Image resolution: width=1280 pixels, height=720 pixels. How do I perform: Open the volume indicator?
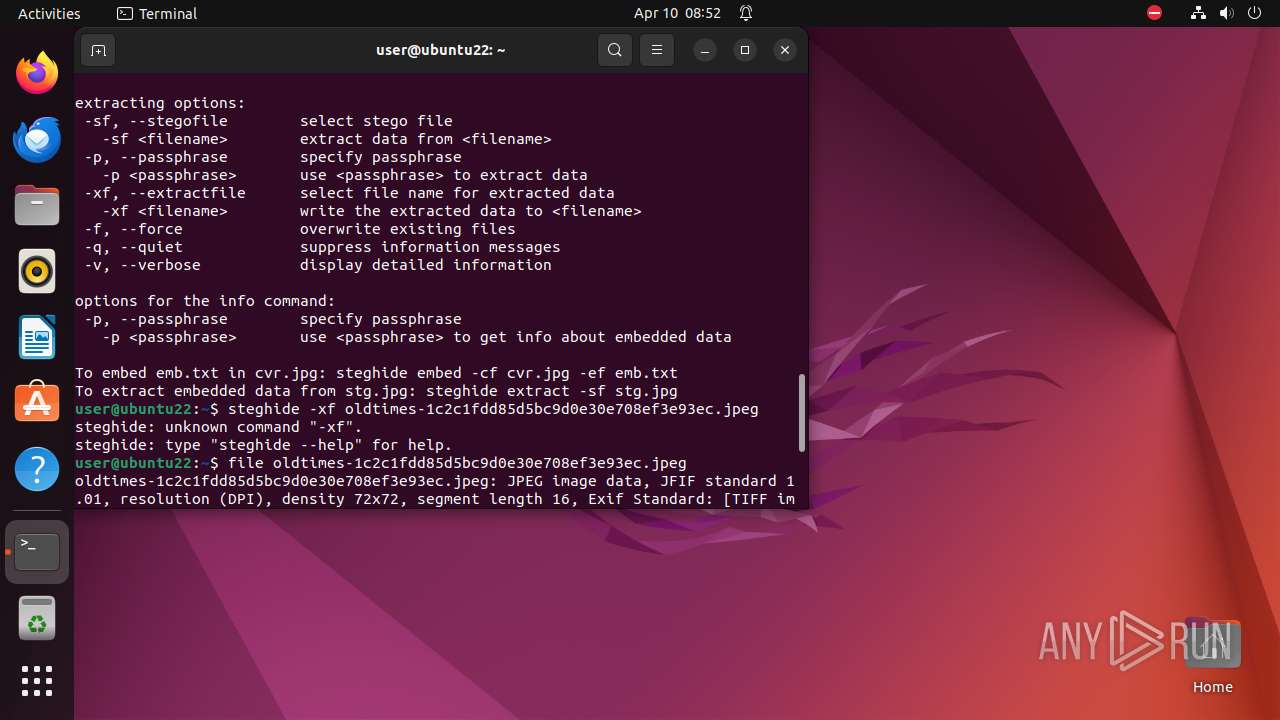[x=1227, y=13]
